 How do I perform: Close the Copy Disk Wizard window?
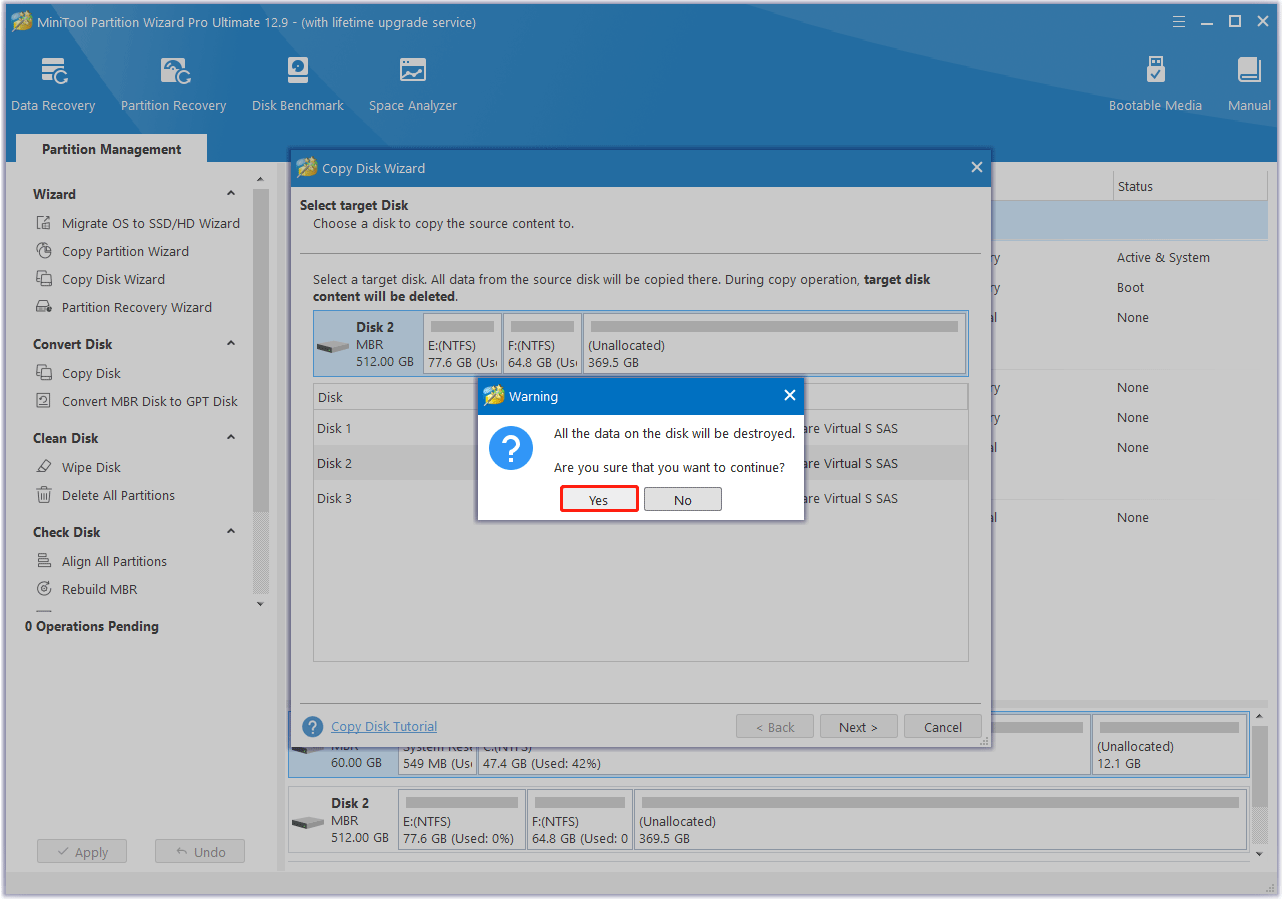(x=977, y=167)
